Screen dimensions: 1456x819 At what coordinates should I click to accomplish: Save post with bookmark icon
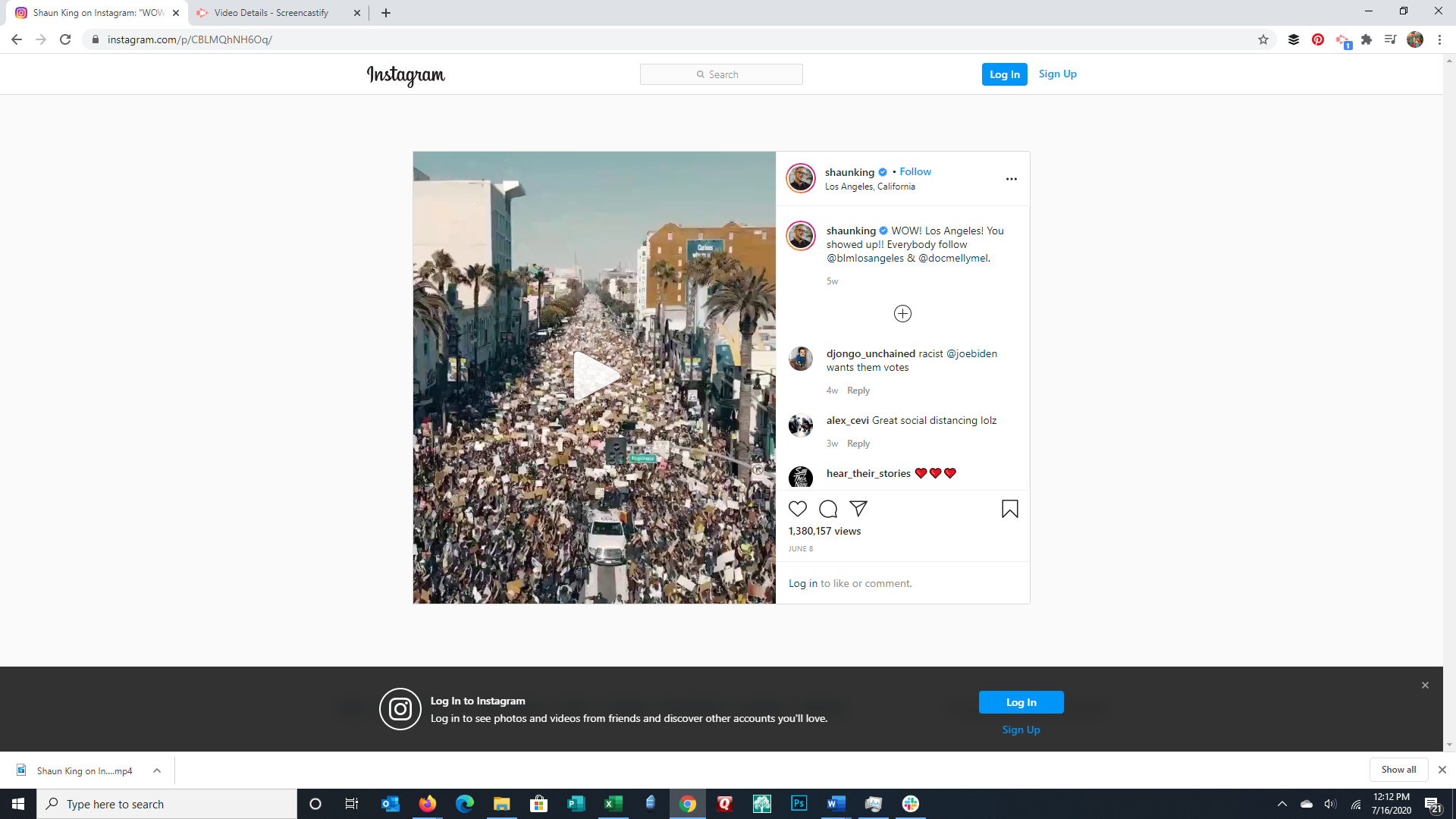coord(1009,509)
